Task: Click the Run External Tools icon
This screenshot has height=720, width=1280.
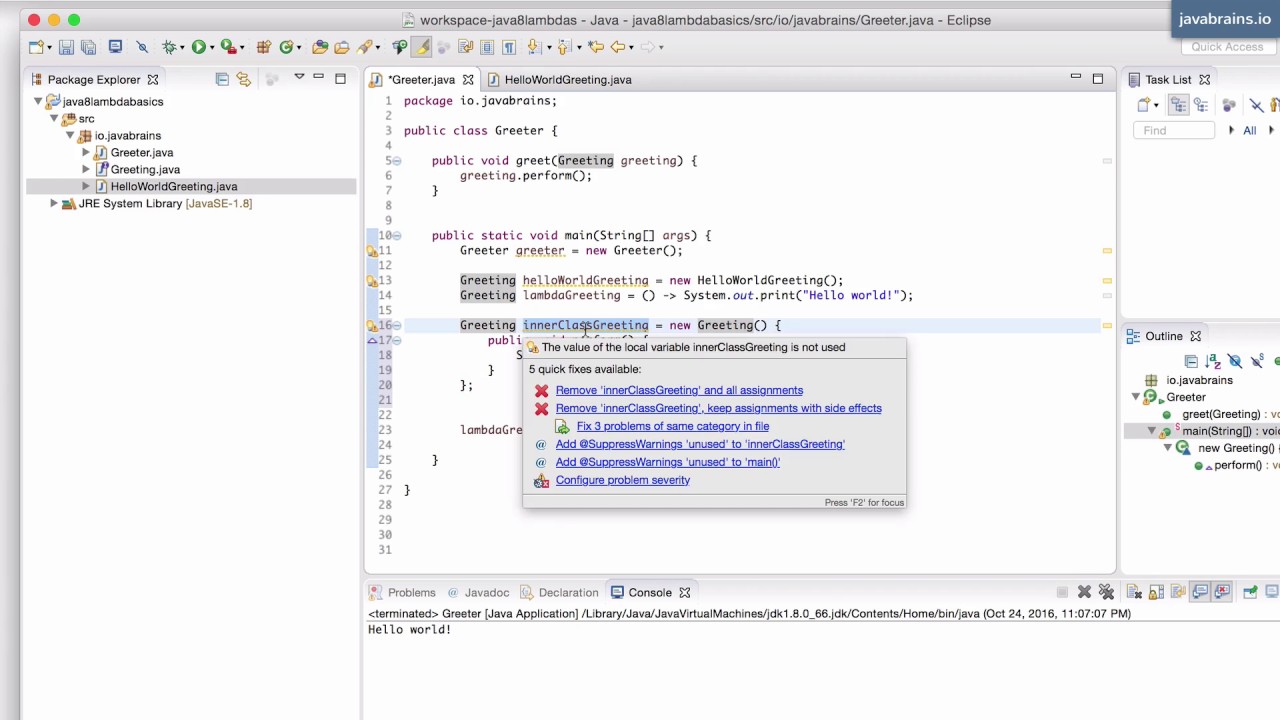Action: click(x=228, y=47)
